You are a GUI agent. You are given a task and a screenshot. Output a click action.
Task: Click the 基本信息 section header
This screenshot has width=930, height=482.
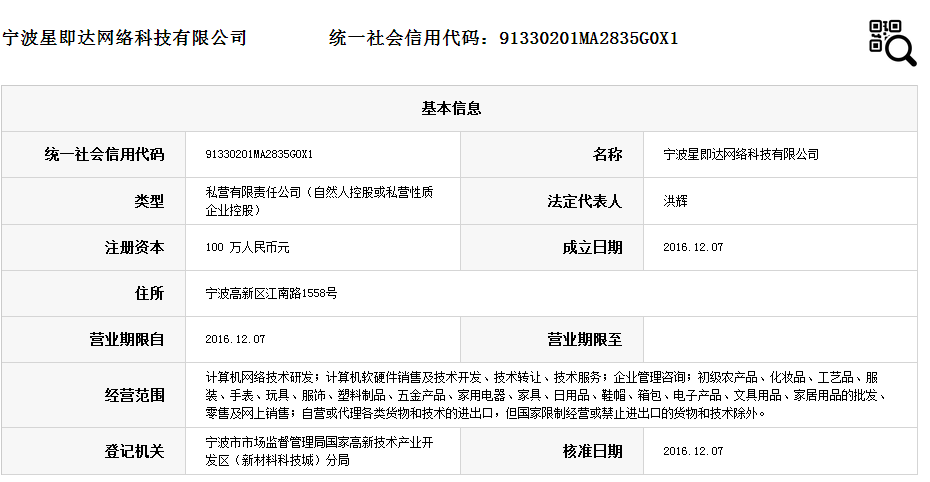pyautogui.click(x=451, y=108)
